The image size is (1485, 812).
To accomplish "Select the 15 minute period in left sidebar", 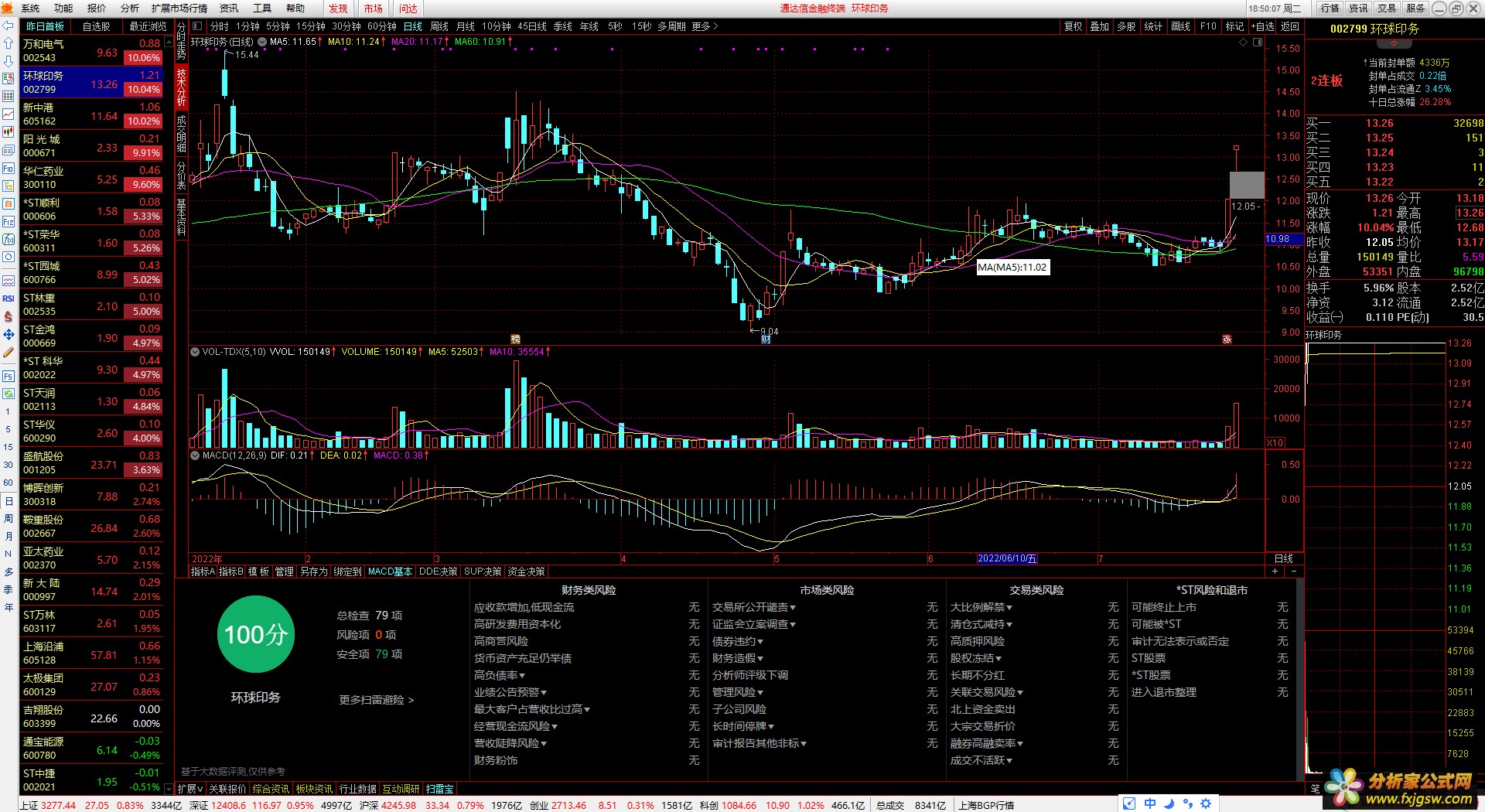I will pyautogui.click(x=9, y=447).
